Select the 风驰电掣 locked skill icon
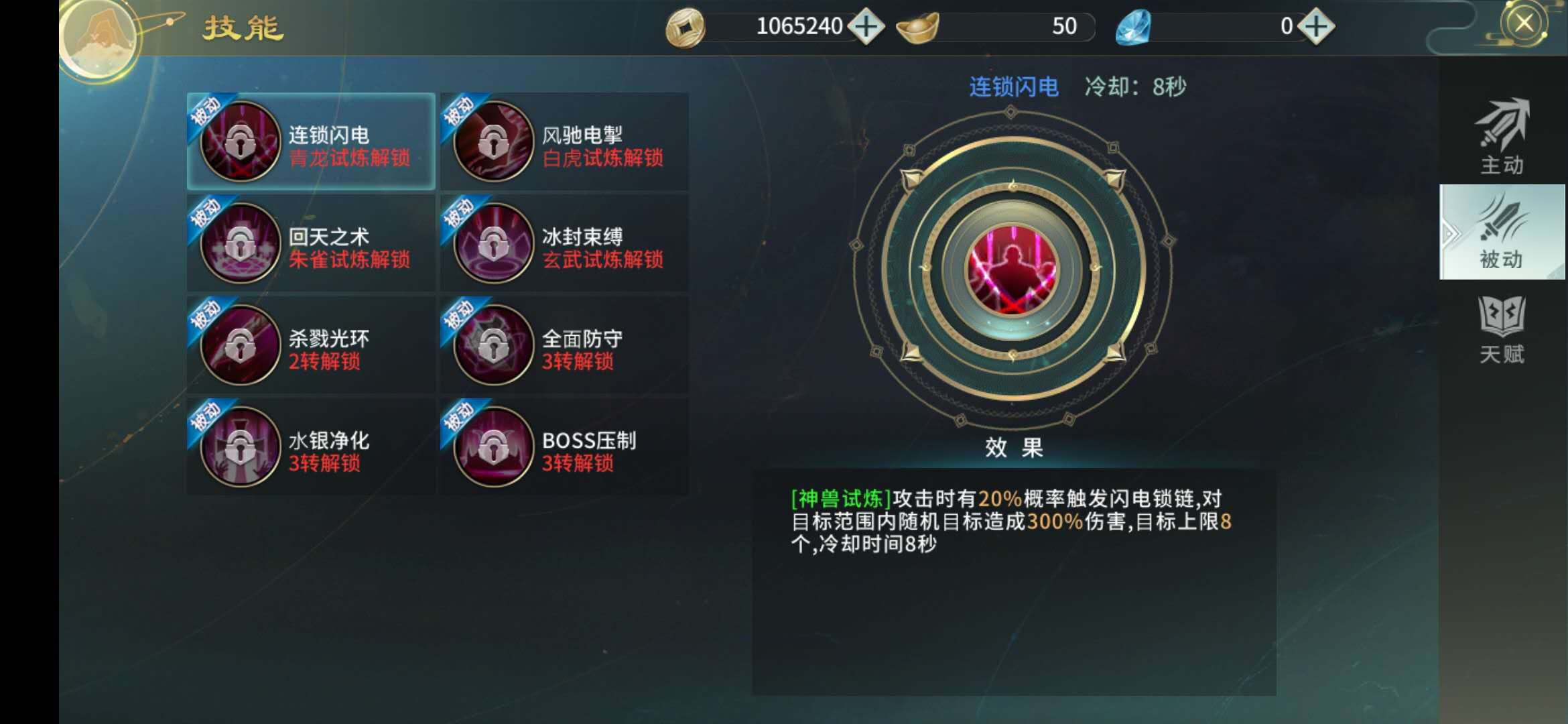The image size is (1568, 724). (x=494, y=141)
